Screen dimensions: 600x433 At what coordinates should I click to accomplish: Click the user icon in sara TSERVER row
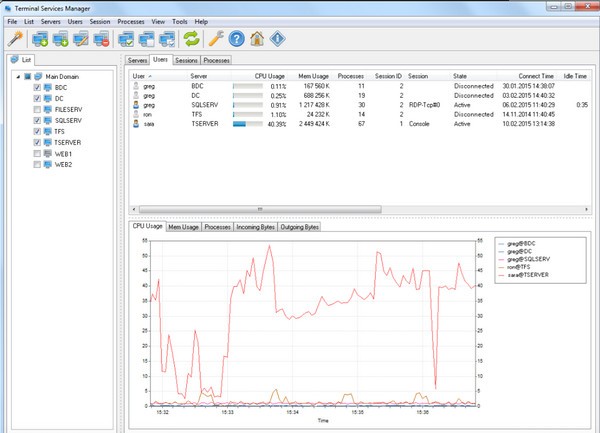point(136,123)
